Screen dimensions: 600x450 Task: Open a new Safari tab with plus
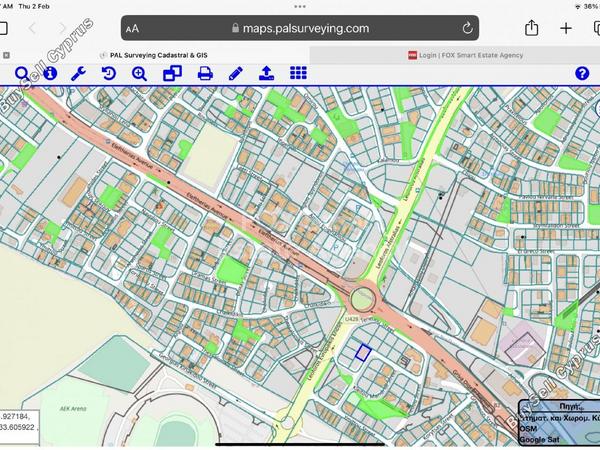pyautogui.click(x=566, y=28)
